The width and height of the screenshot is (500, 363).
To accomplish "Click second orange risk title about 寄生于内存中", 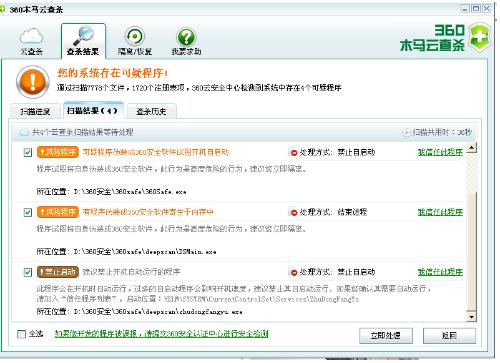I will 148,212.
